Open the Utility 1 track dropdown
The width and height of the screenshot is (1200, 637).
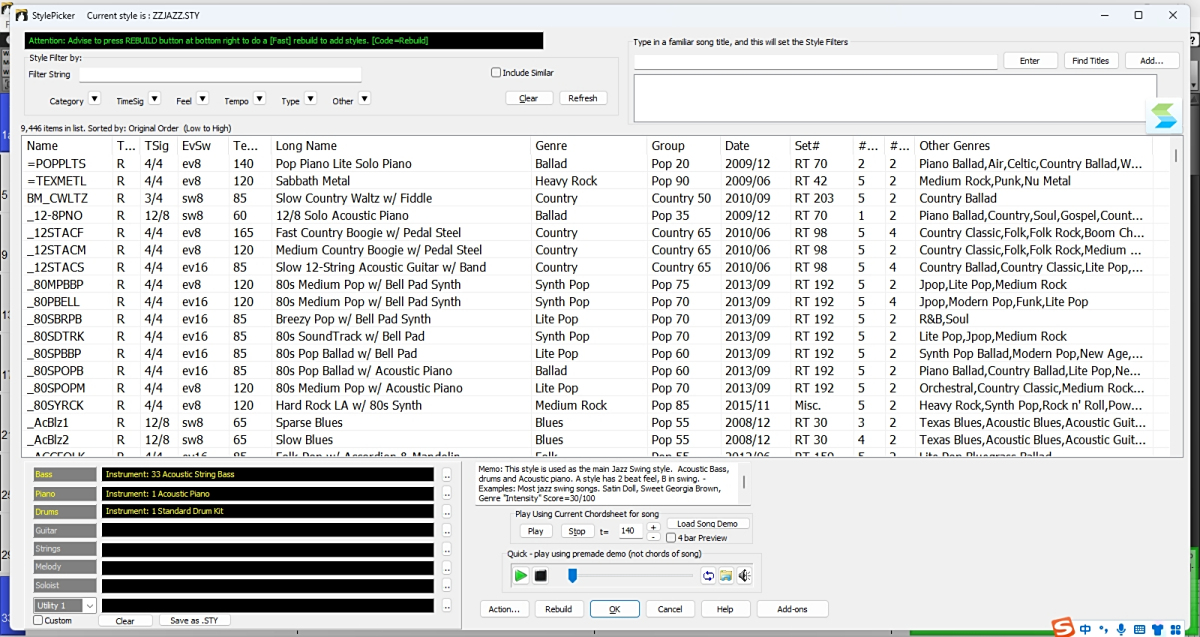point(89,605)
